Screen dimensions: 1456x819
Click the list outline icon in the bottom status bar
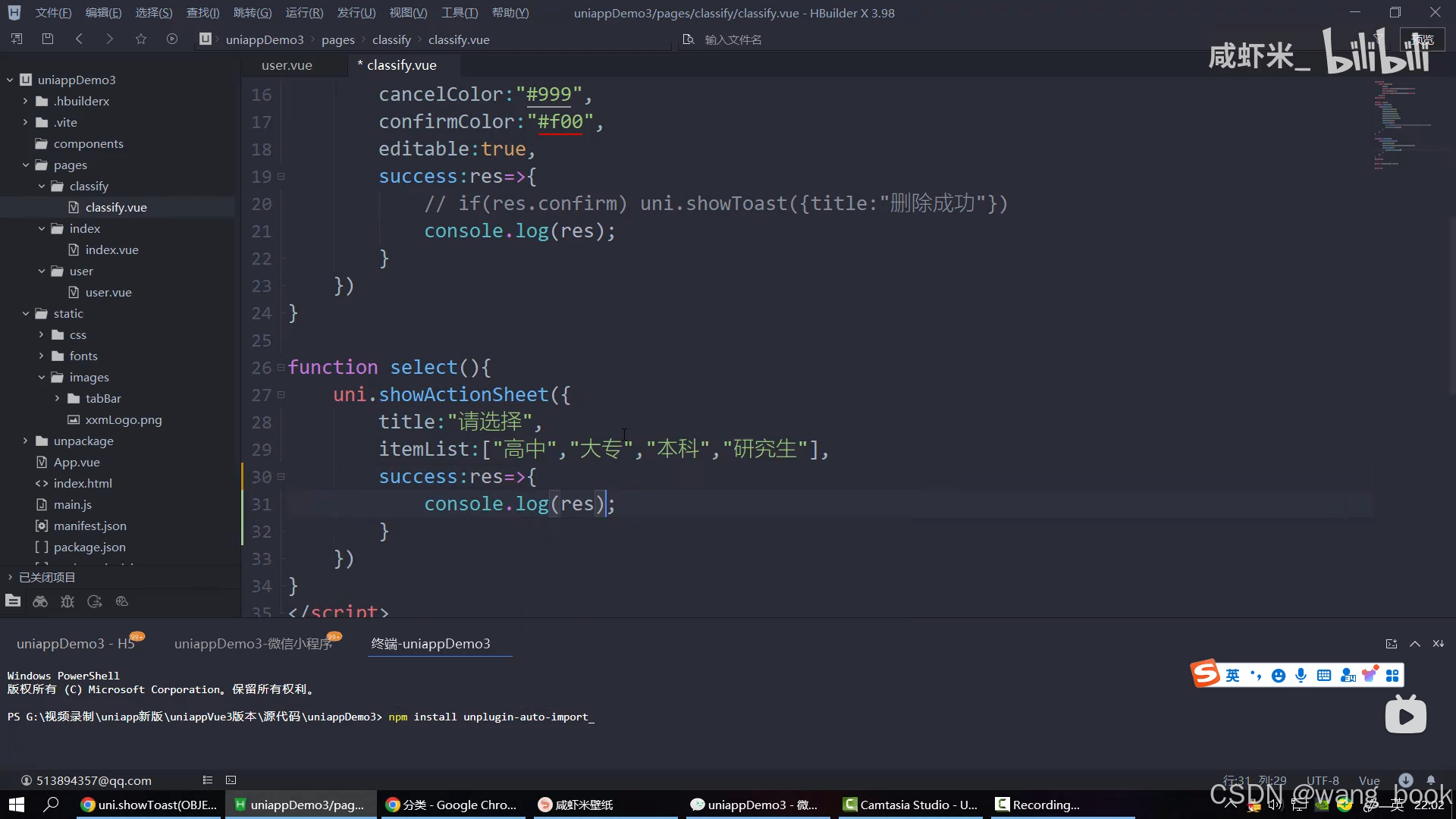coord(208,780)
